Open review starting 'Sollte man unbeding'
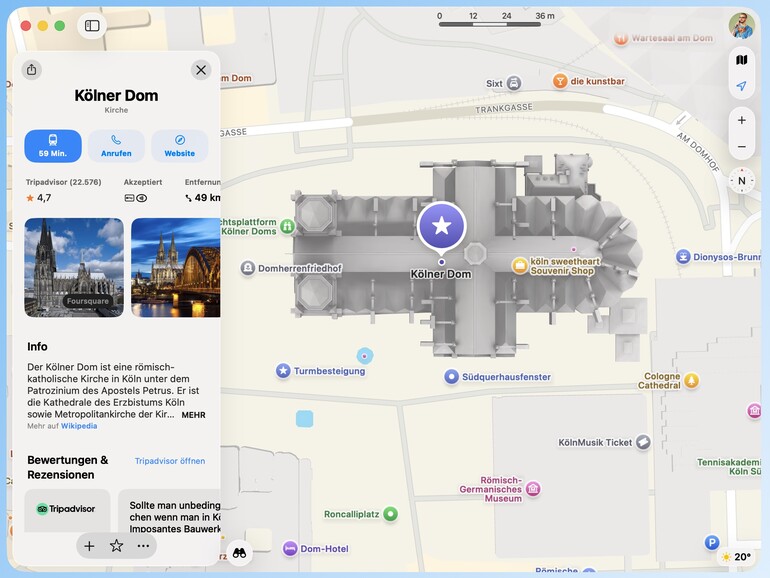Image resolution: width=770 pixels, height=578 pixels. coord(169,511)
